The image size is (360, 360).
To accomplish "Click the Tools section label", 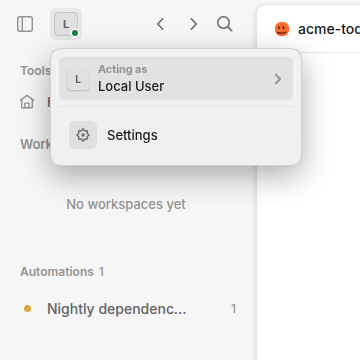I will click(x=35, y=71).
